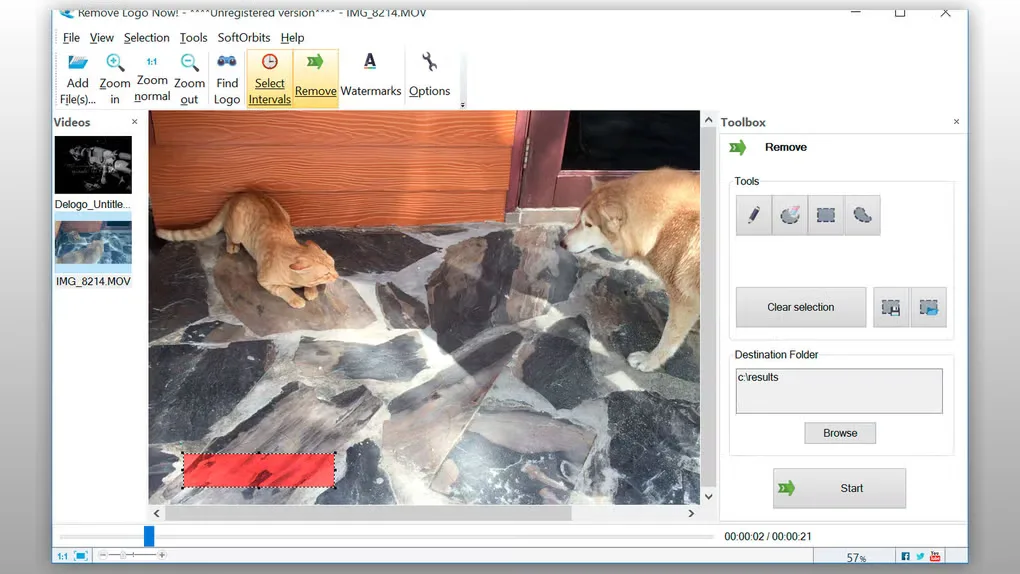Click the Save selection icon

click(891, 307)
